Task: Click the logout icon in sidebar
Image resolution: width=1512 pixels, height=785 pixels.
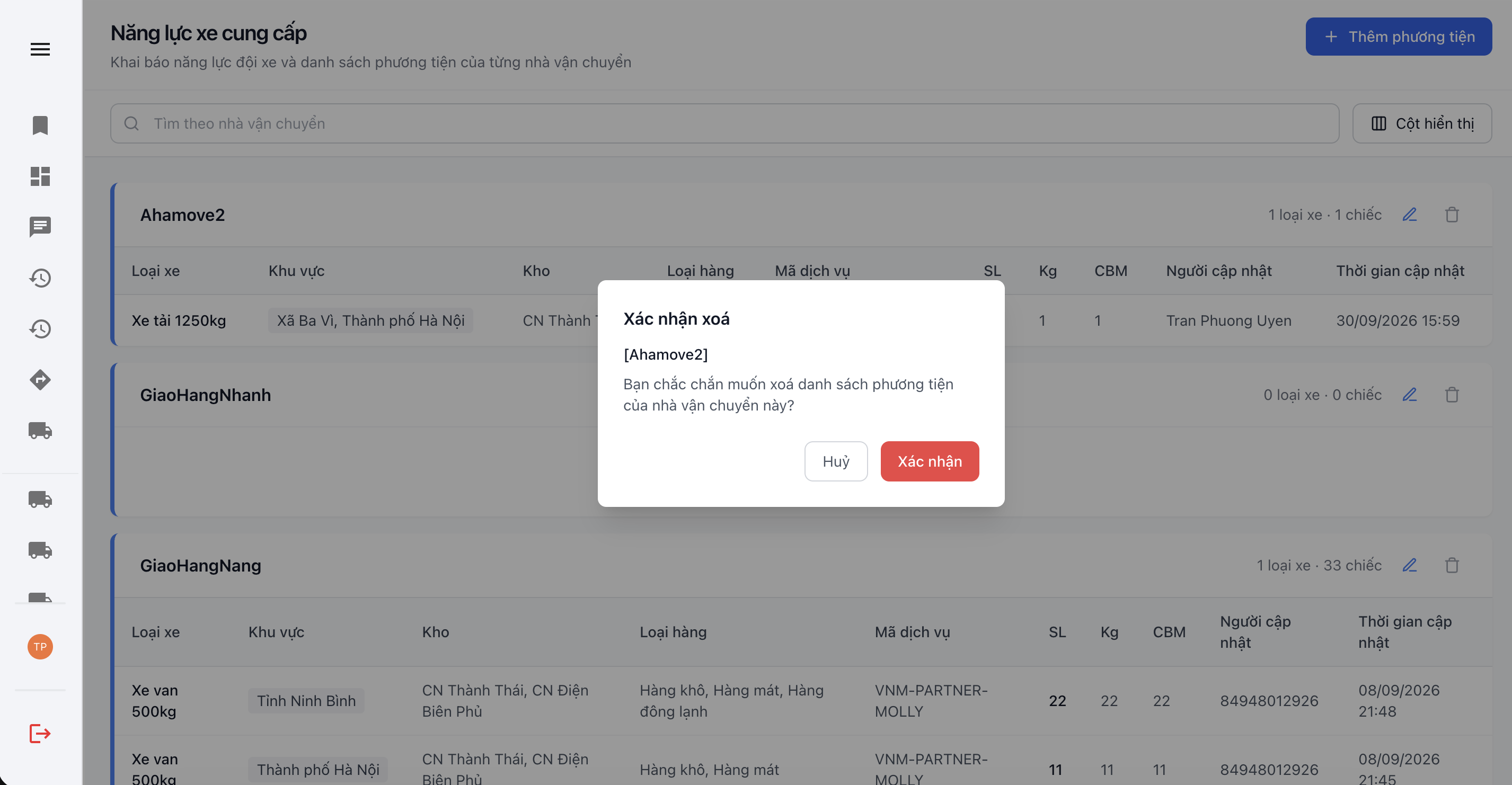Action: click(40, 734)
